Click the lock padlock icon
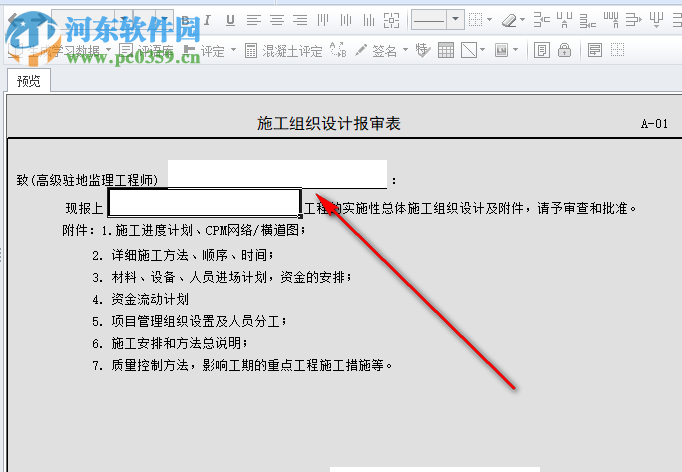 point(565,50)
